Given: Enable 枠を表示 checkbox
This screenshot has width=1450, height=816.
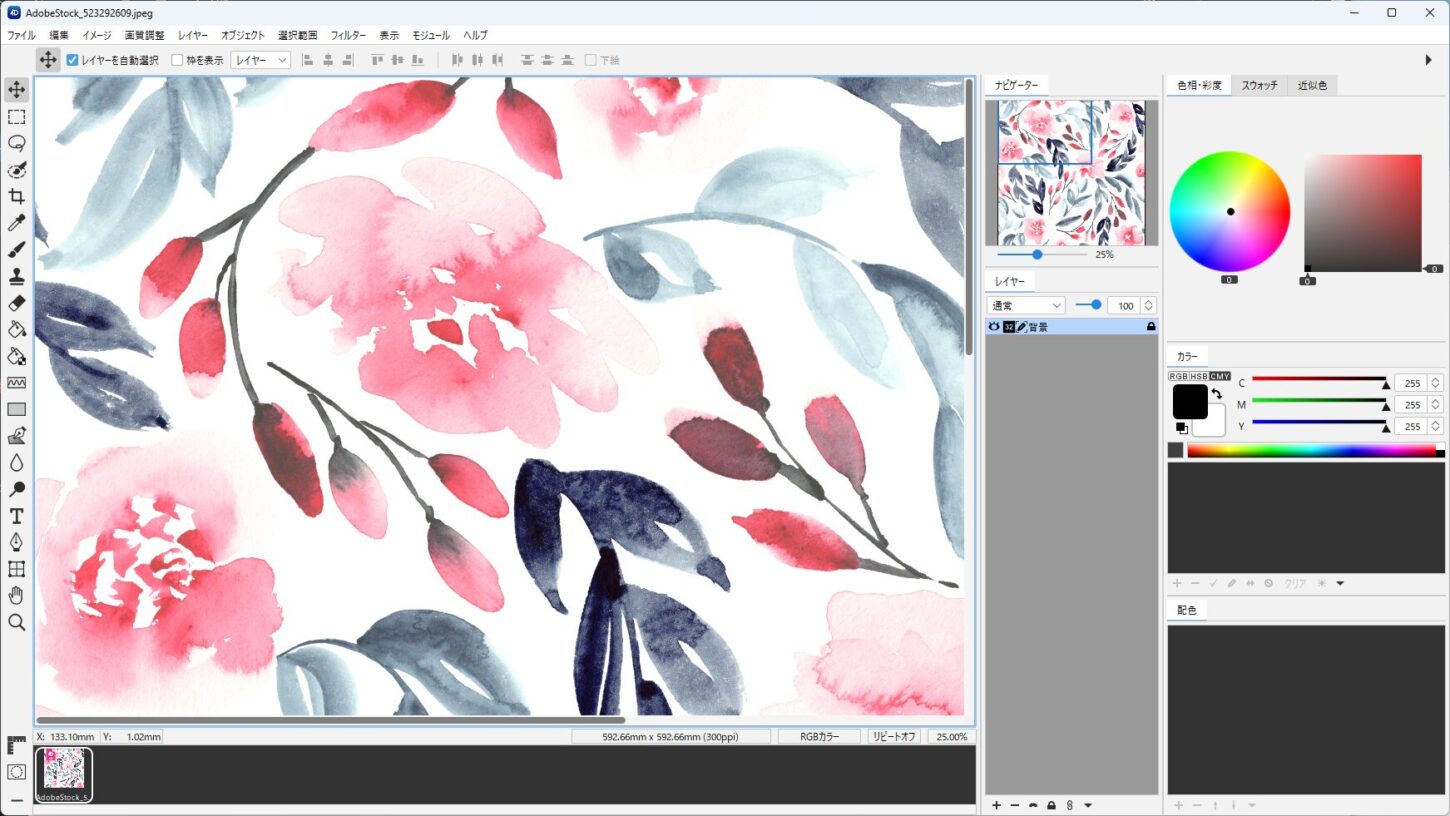Looking at the screenshot, I should click(x=177, y=60).
